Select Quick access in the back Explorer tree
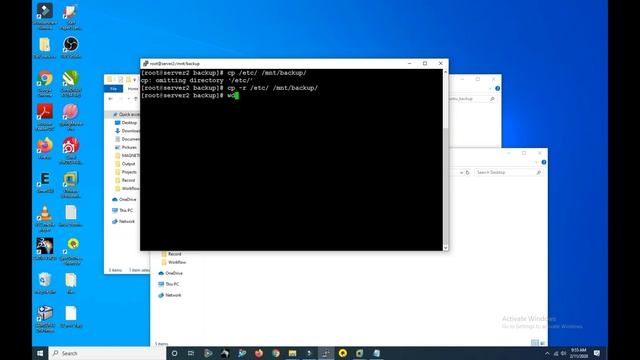Image resolution: width=640 pixels, height=360 pixels. pos(126,114)
